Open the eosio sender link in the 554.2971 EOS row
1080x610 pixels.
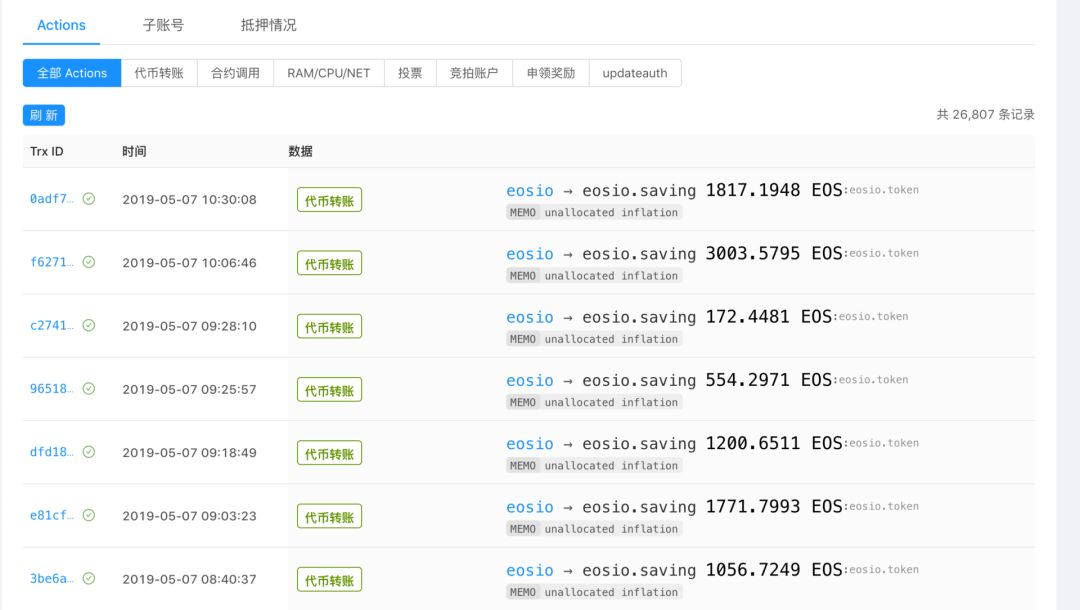pos(530,381)
